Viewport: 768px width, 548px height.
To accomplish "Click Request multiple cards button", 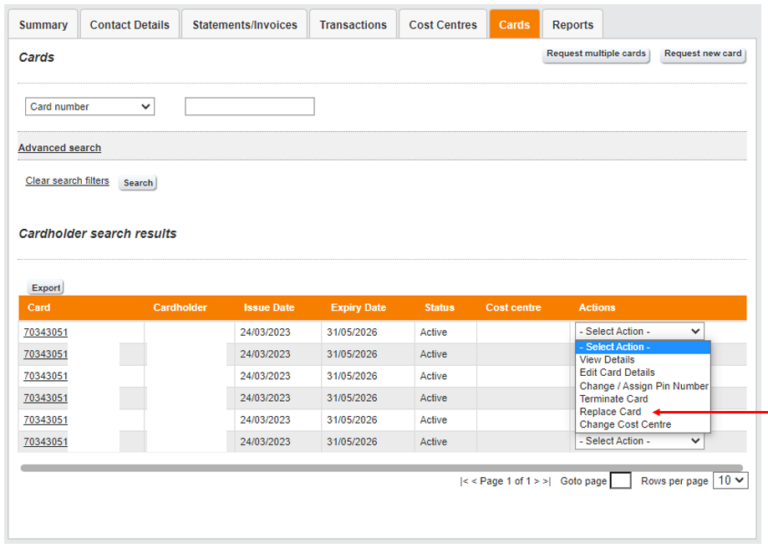I will [596, 54].
